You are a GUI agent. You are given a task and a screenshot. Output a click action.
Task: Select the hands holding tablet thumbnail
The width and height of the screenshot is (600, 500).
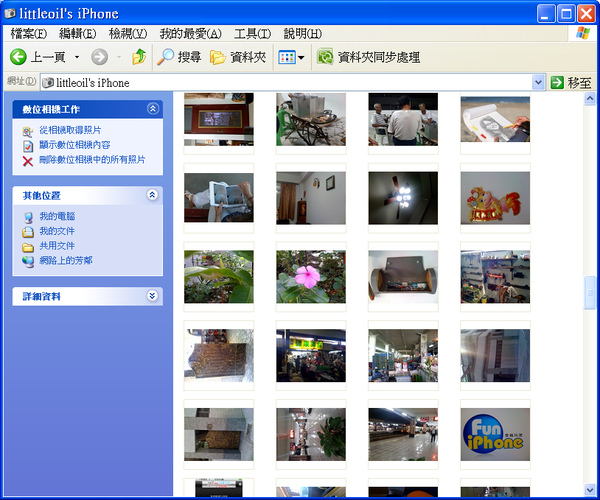pyautogui.click(x=218, y=198)
